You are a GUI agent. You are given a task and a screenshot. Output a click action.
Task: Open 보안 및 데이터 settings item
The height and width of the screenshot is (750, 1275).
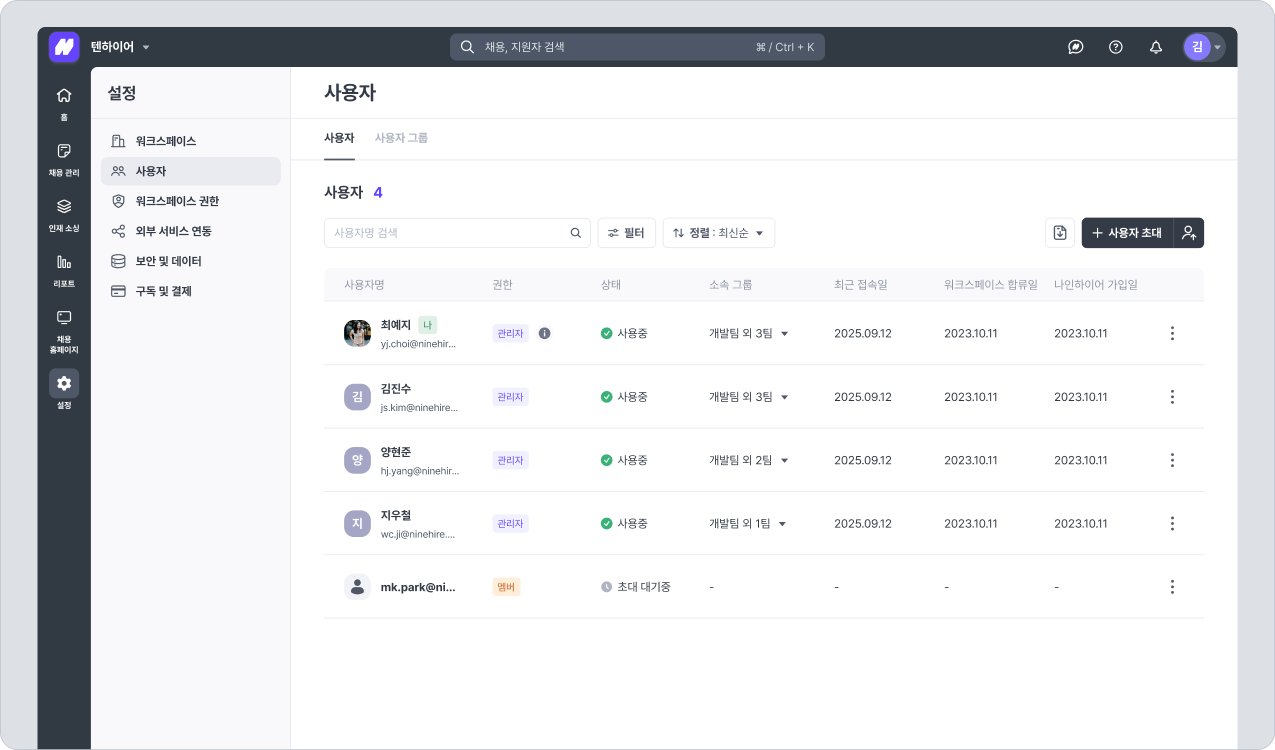tap(191, 261)
